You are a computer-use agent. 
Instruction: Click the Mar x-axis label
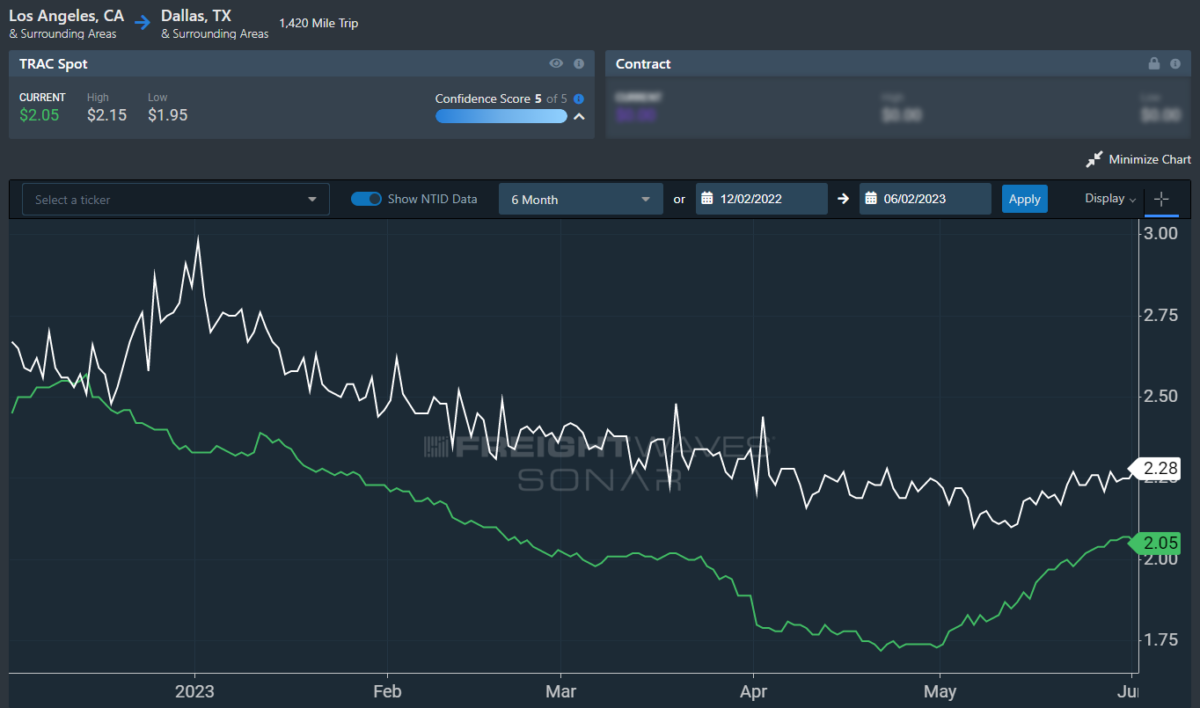(561, 691)
